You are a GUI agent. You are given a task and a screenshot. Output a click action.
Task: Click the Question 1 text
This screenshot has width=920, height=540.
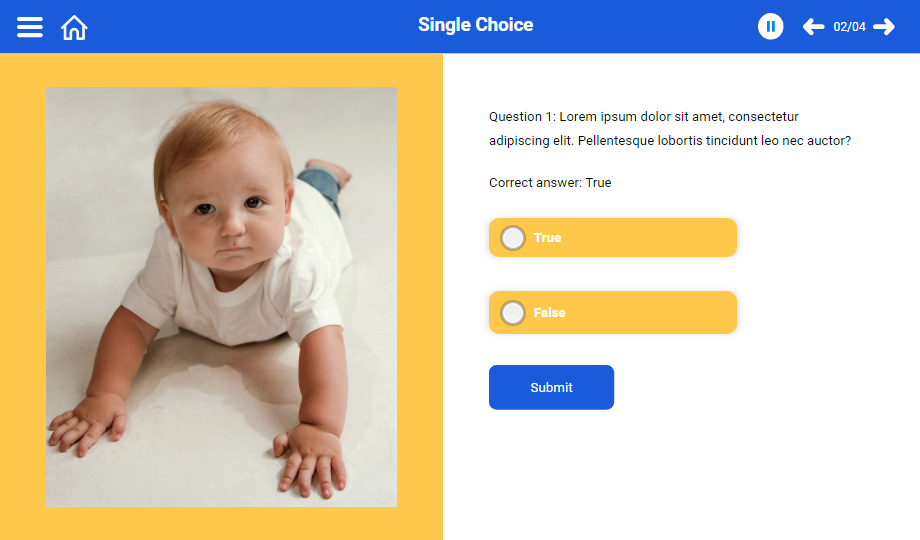(x=669, y=129)
